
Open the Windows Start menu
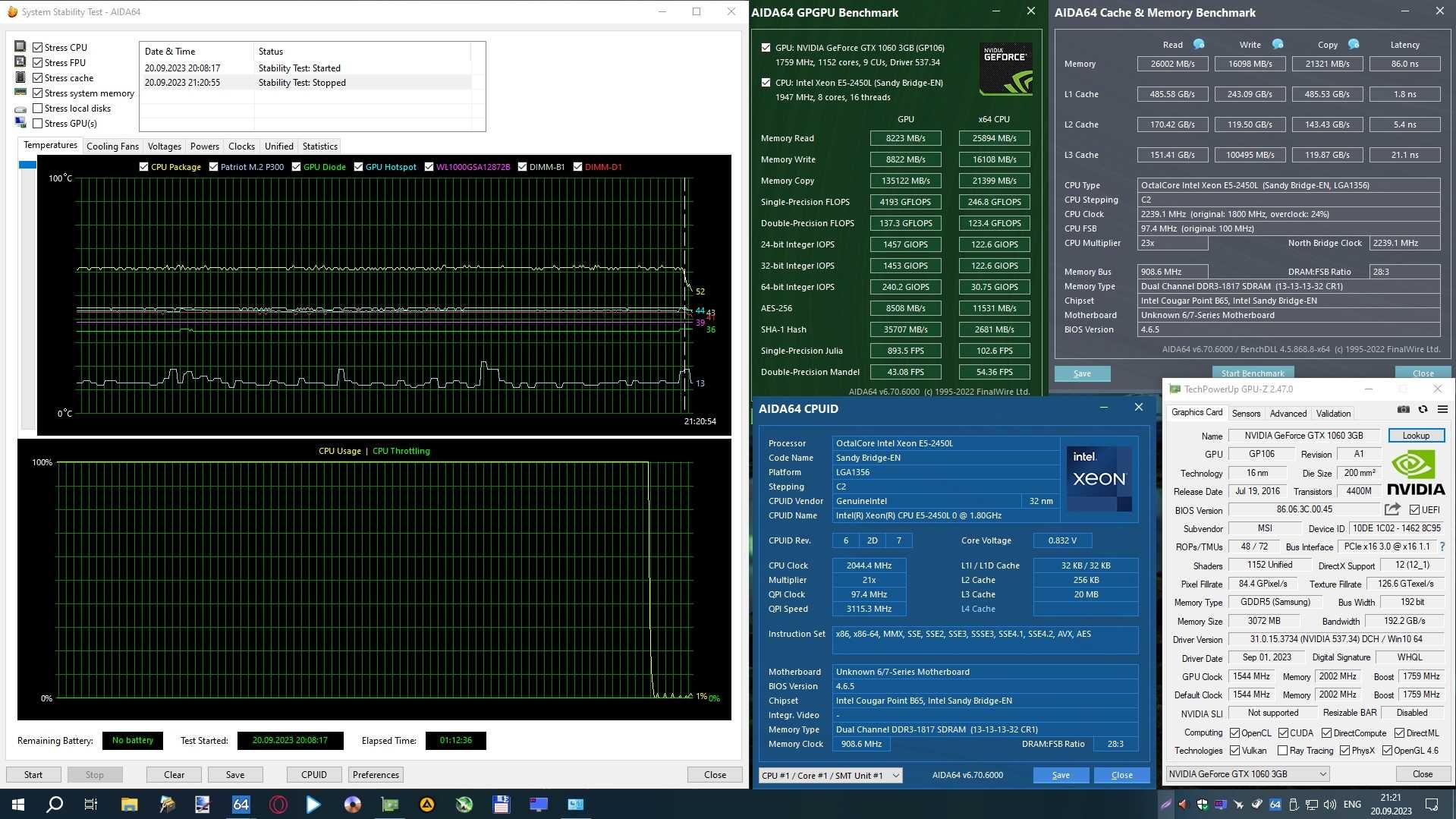[x=17, y=805]
